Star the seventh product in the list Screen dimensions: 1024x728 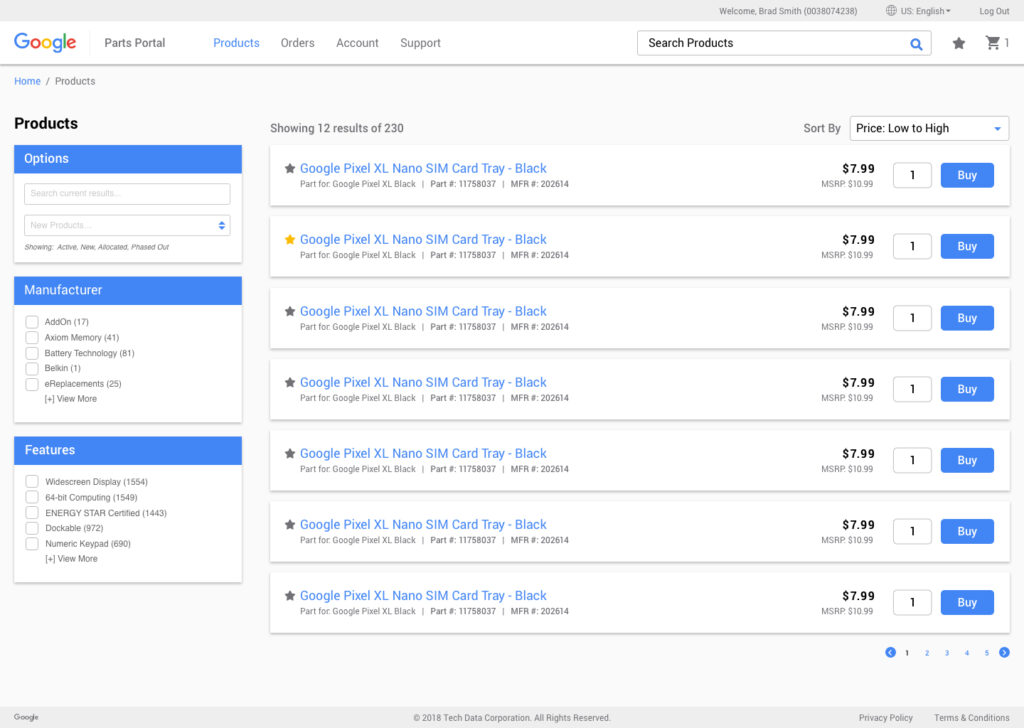tap(290, 596)
